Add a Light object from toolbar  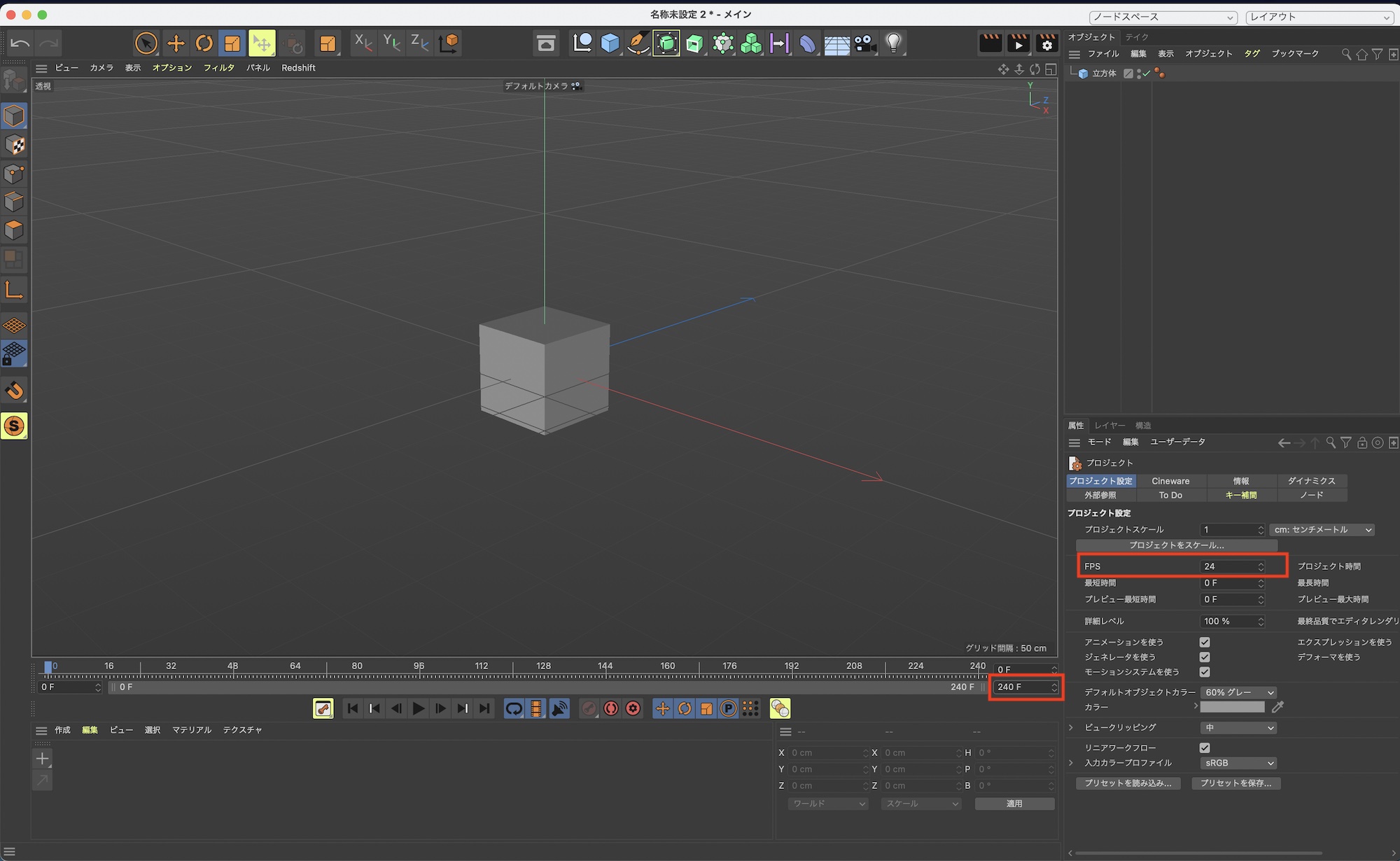pyautogui.click(x=893, y=43)
